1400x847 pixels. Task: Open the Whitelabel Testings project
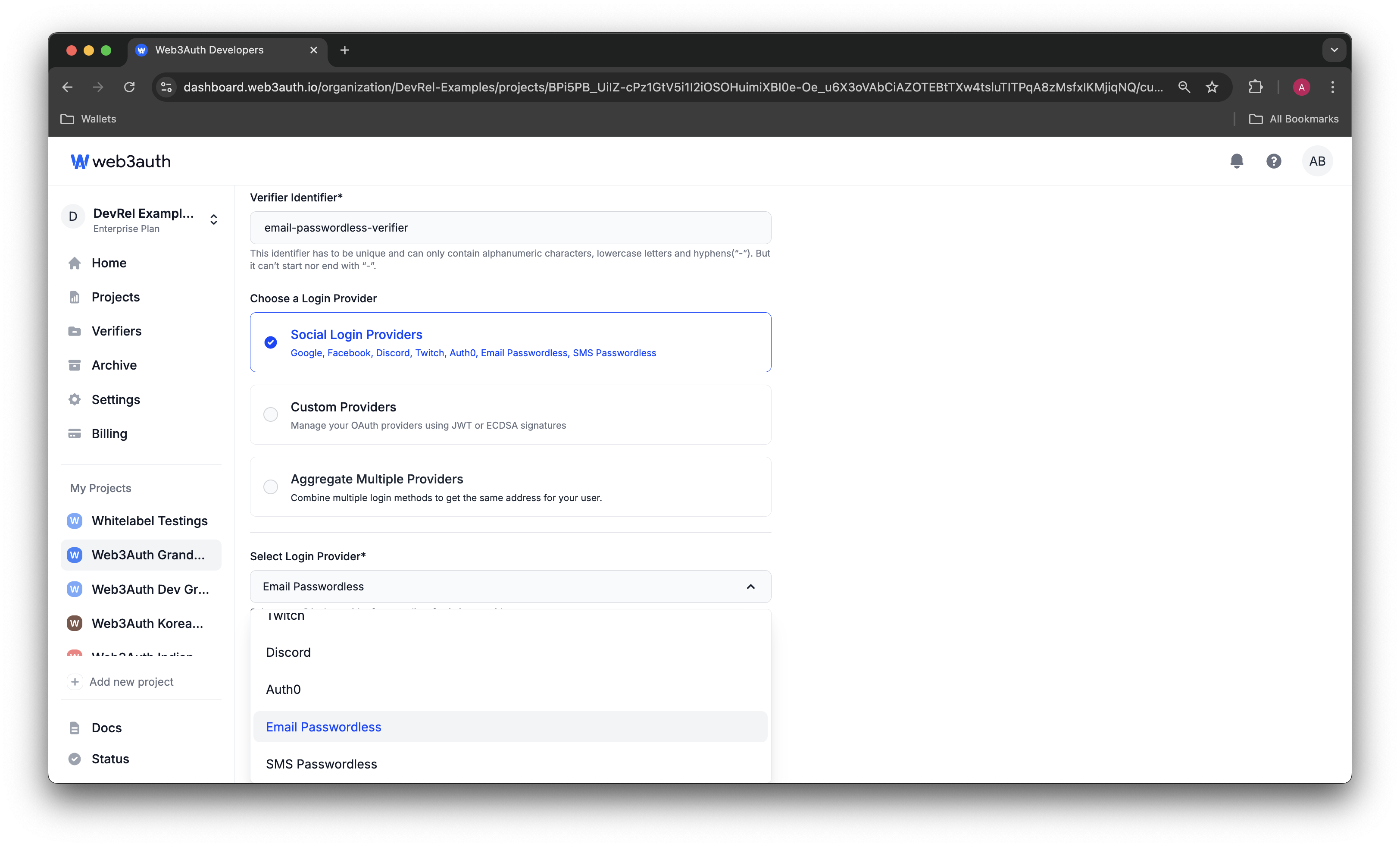pos(141,521)
